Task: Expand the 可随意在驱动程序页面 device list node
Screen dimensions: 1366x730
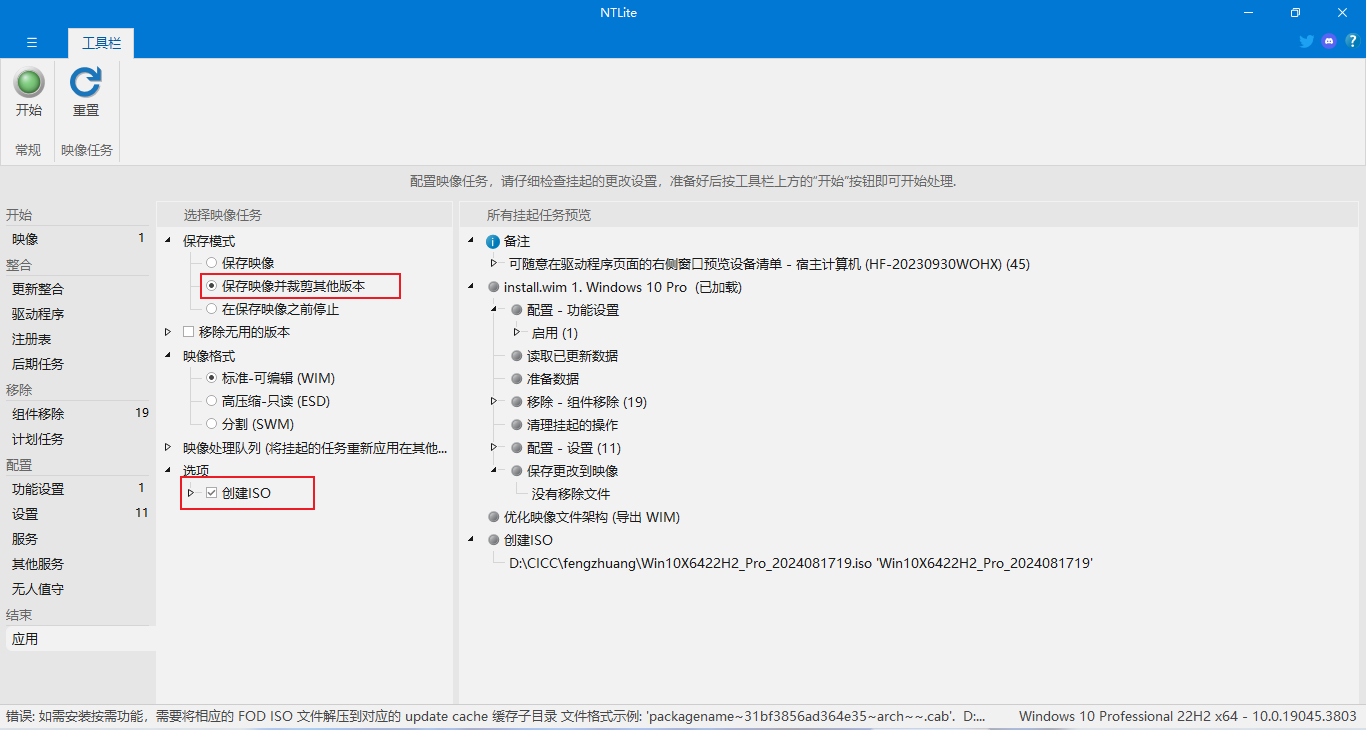Action: [494, 264]
